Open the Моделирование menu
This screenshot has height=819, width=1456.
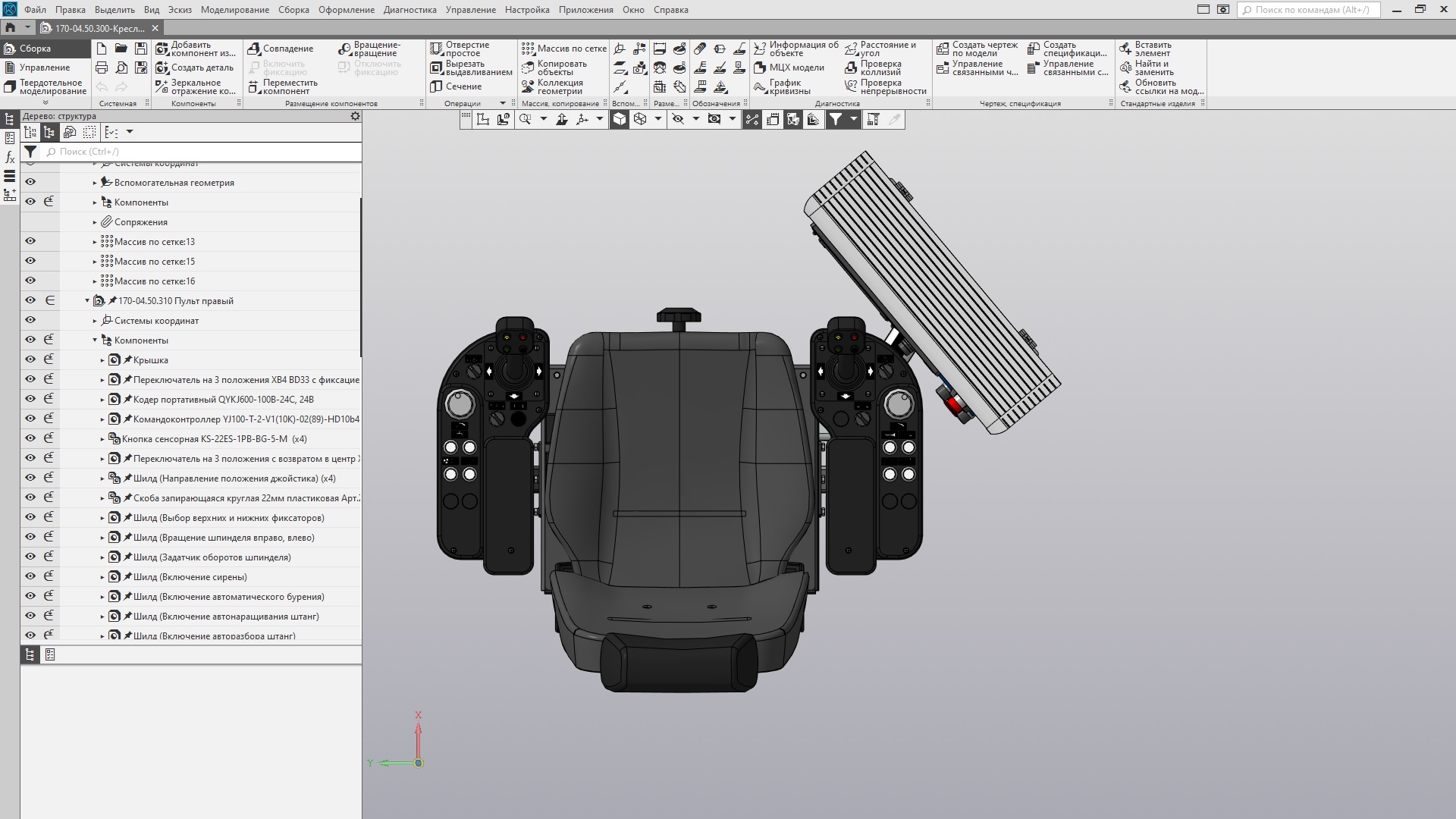tap(234, 10)
